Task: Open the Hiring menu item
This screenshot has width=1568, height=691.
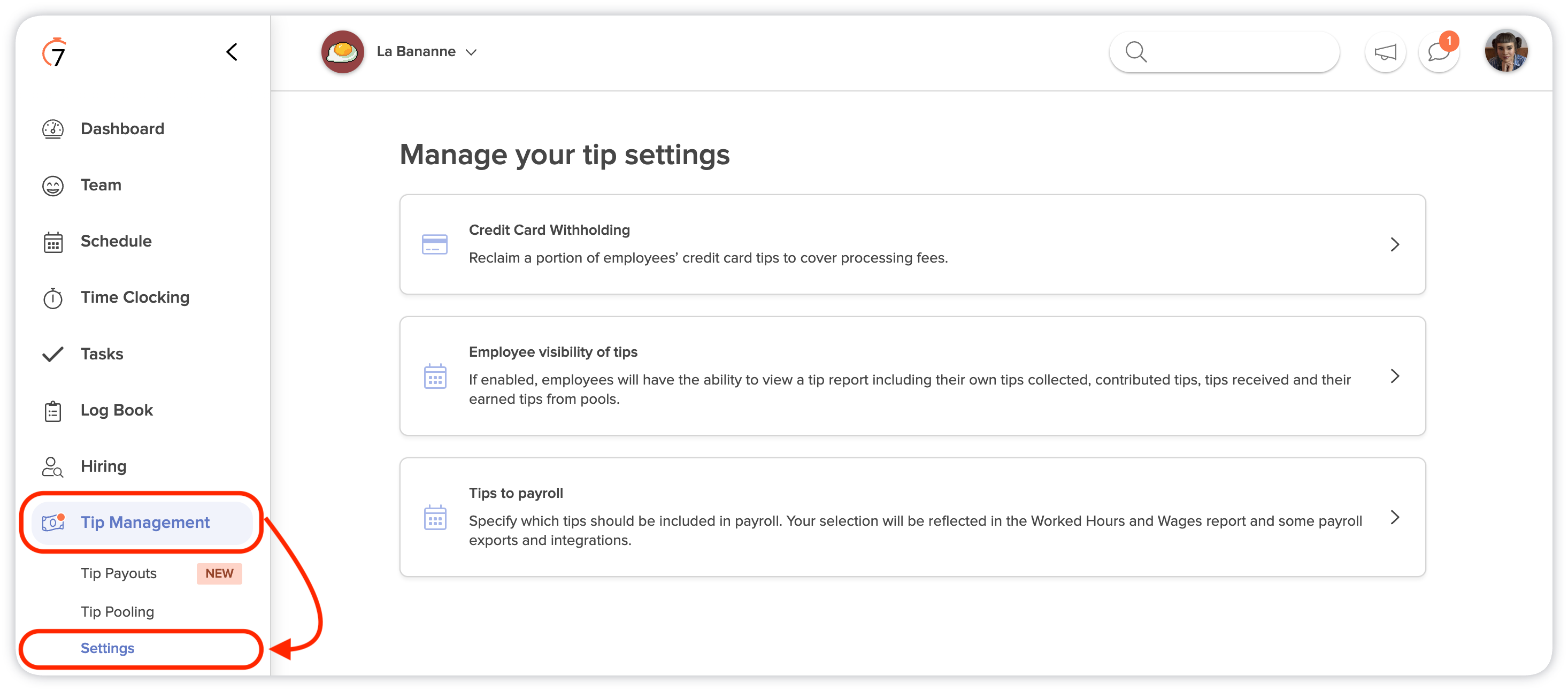Action: click(103, 466)
